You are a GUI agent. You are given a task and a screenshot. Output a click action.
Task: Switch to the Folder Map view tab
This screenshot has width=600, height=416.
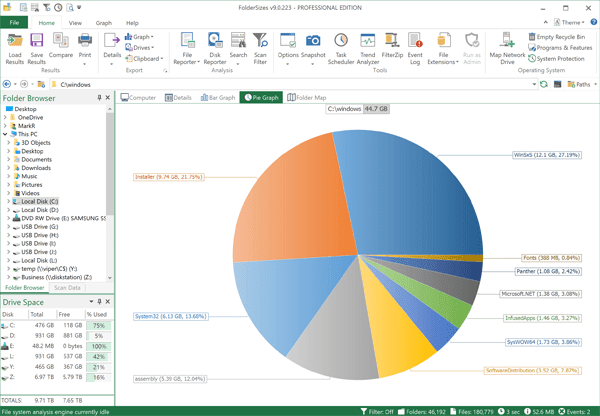[x=307, y=98]
